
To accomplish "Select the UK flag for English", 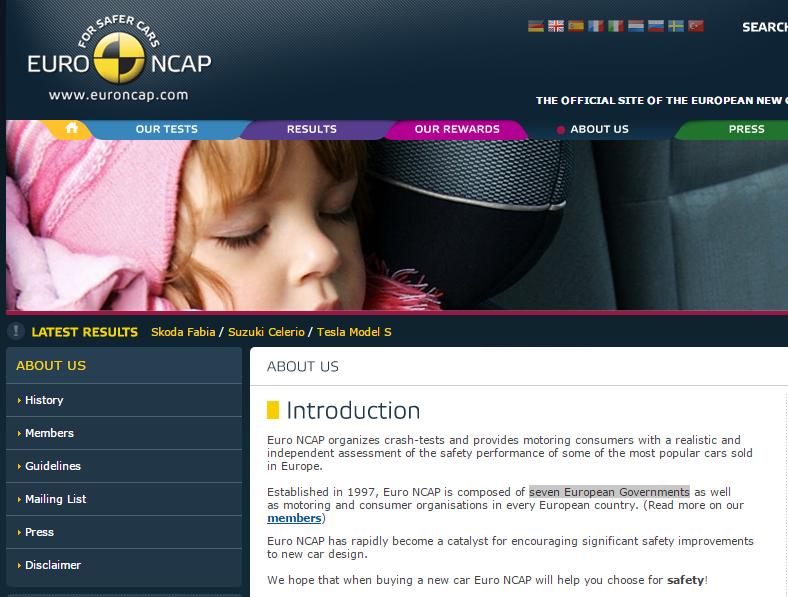I will click(556, 27).
